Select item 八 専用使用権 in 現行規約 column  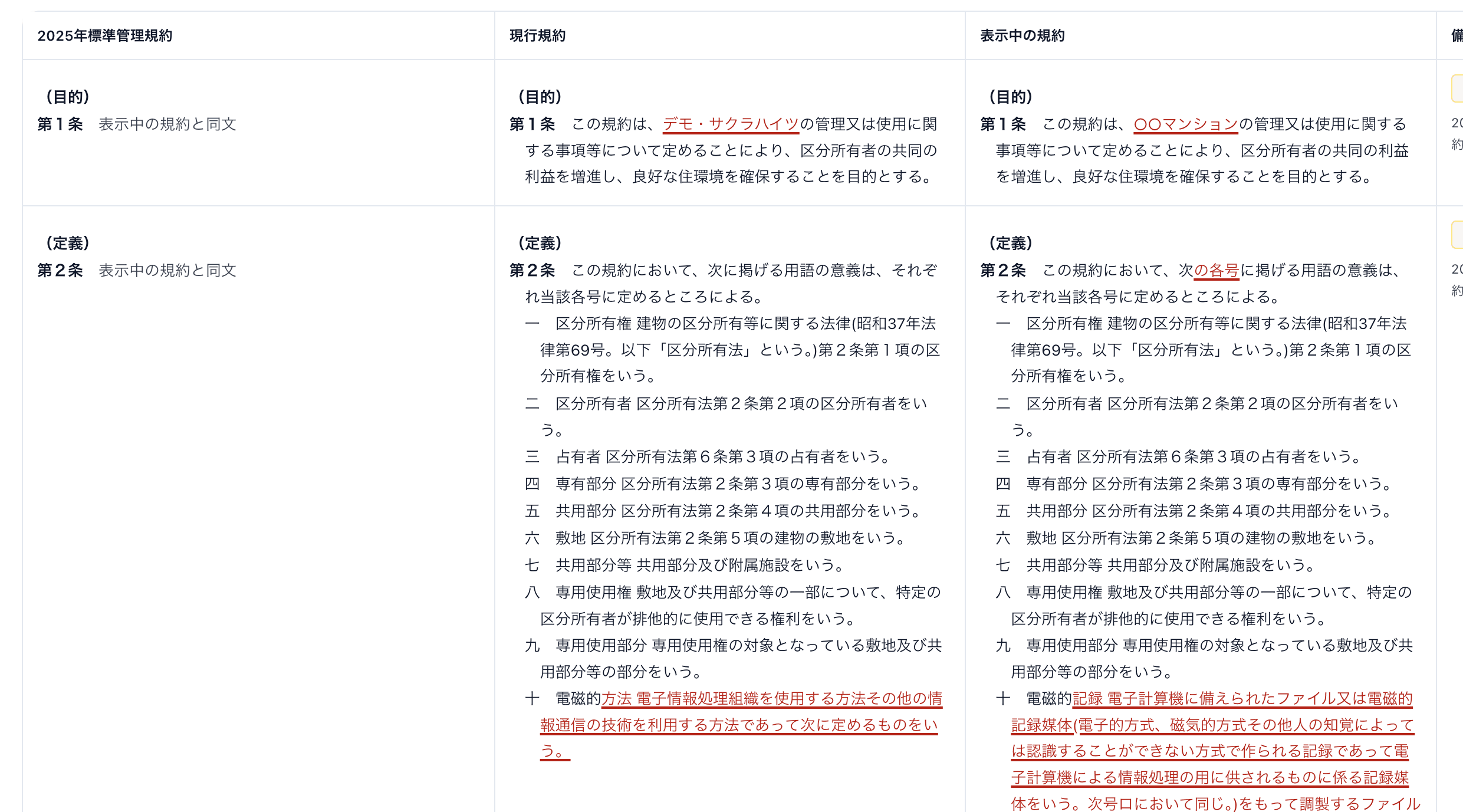pos(733,606)
